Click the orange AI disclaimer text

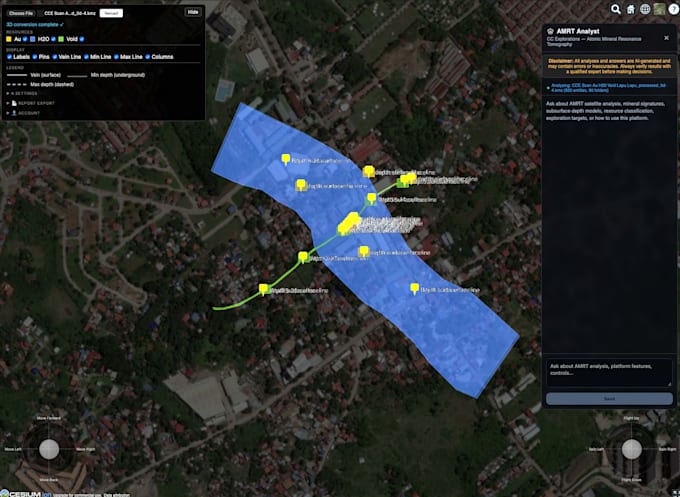point(609,66)
